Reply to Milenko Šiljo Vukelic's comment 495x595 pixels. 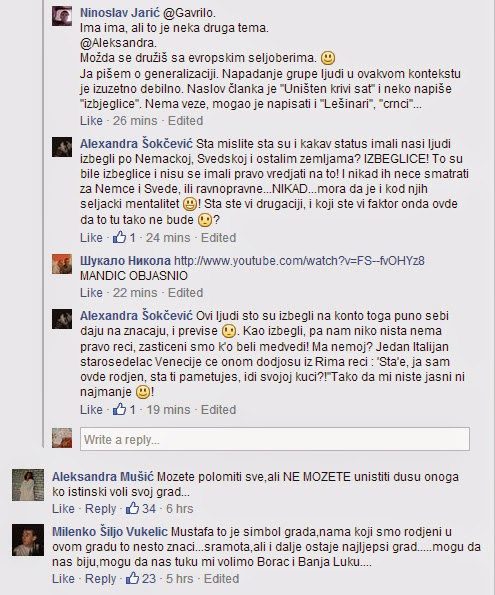[x=101, y=578]
